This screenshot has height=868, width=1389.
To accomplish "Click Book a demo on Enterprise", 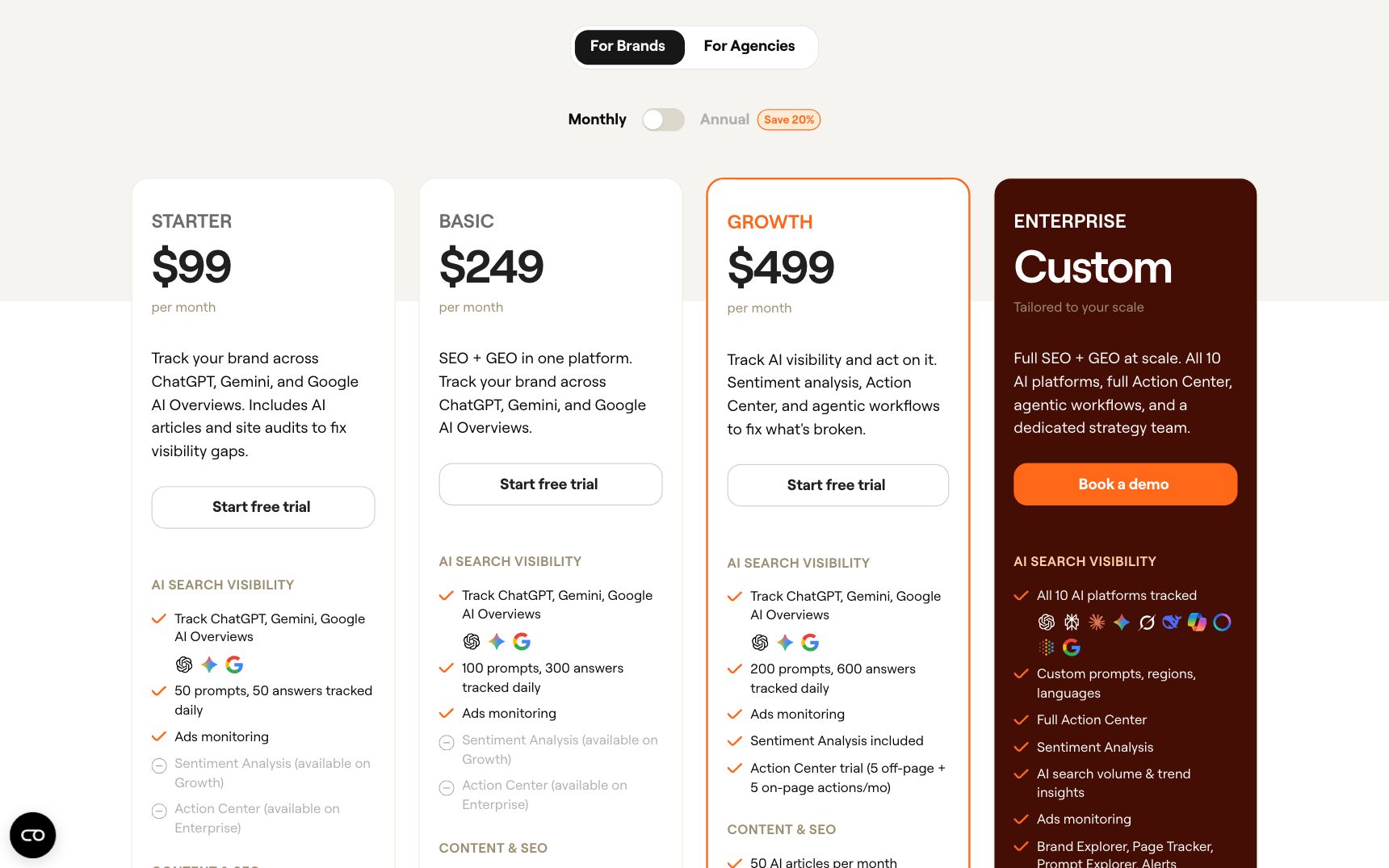I will point(1125,484).
